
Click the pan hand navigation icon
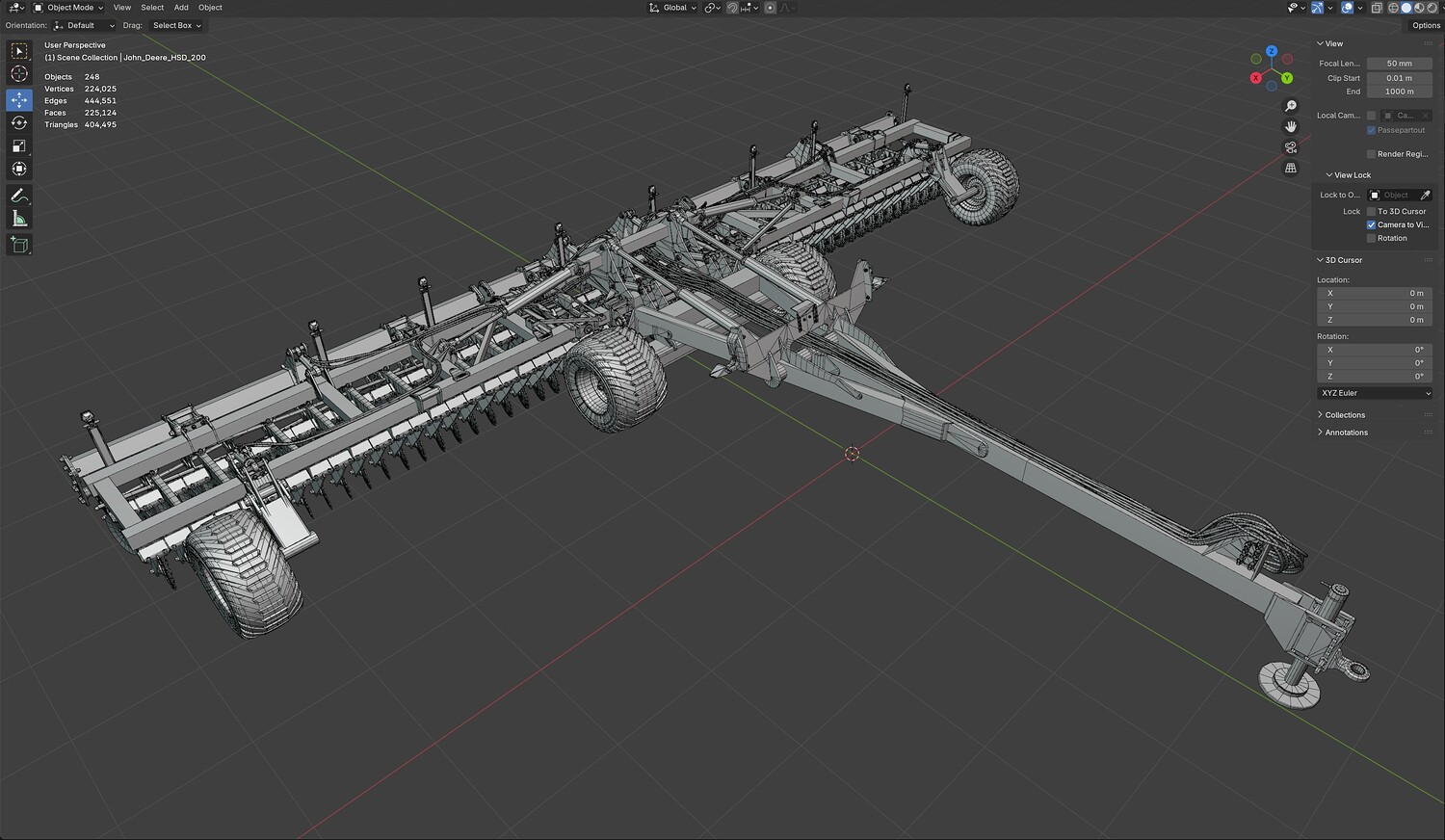pos(1291,126)
